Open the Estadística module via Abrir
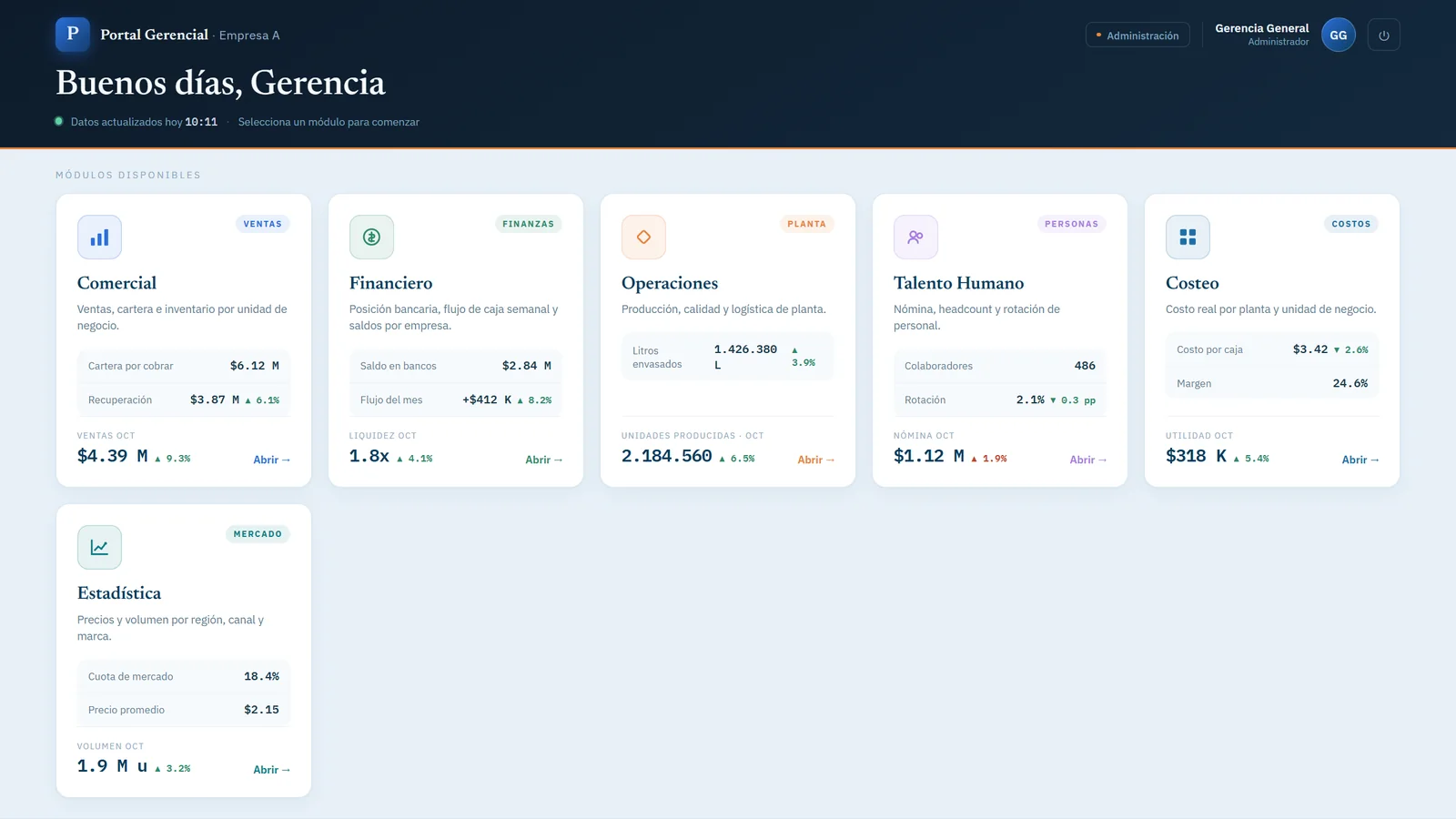This screenshot has height=819, width=1456. coord(271,770)
